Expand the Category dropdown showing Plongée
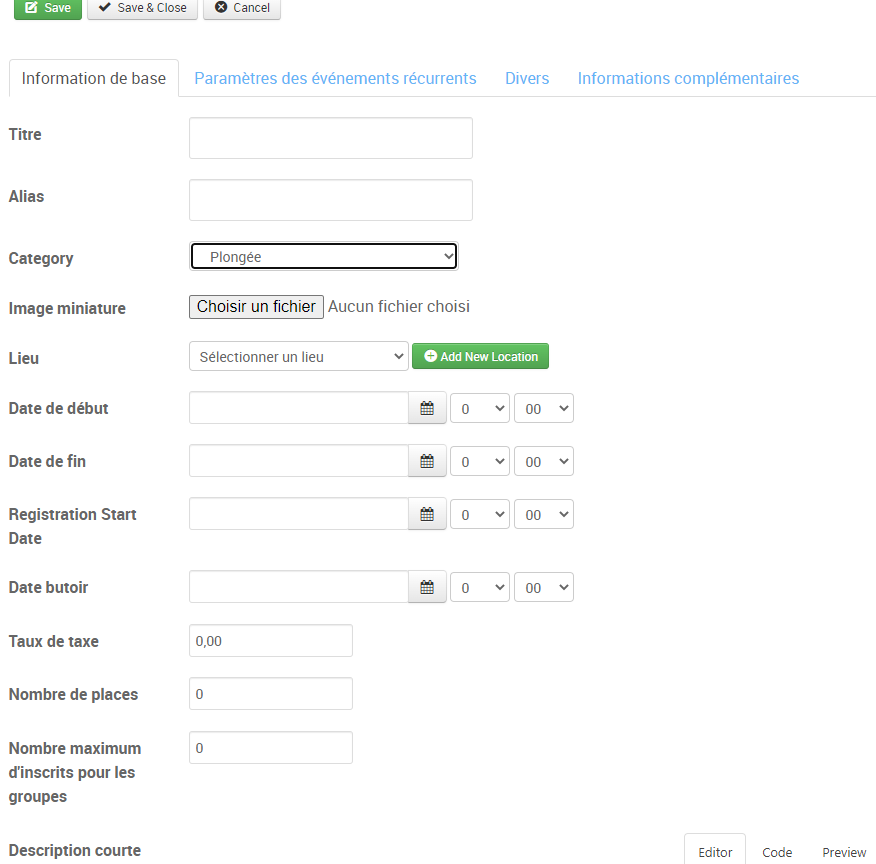The image size is (876, 864). click(x=323, y=257)
